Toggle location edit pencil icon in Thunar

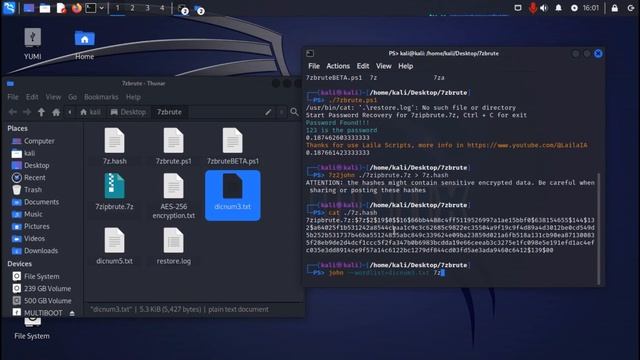268,112
